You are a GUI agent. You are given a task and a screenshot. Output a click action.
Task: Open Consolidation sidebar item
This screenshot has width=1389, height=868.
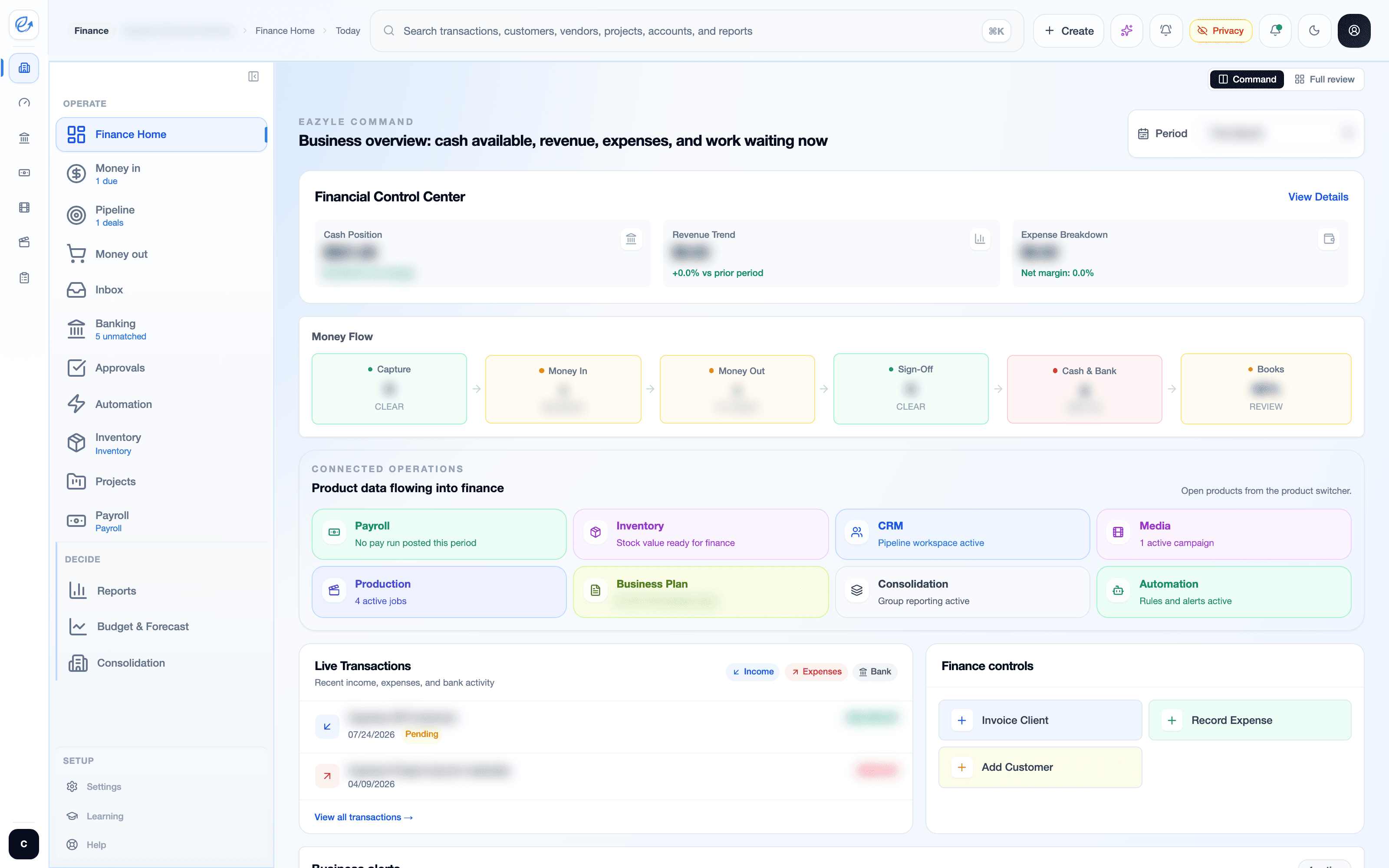click(x=162, y=663)
